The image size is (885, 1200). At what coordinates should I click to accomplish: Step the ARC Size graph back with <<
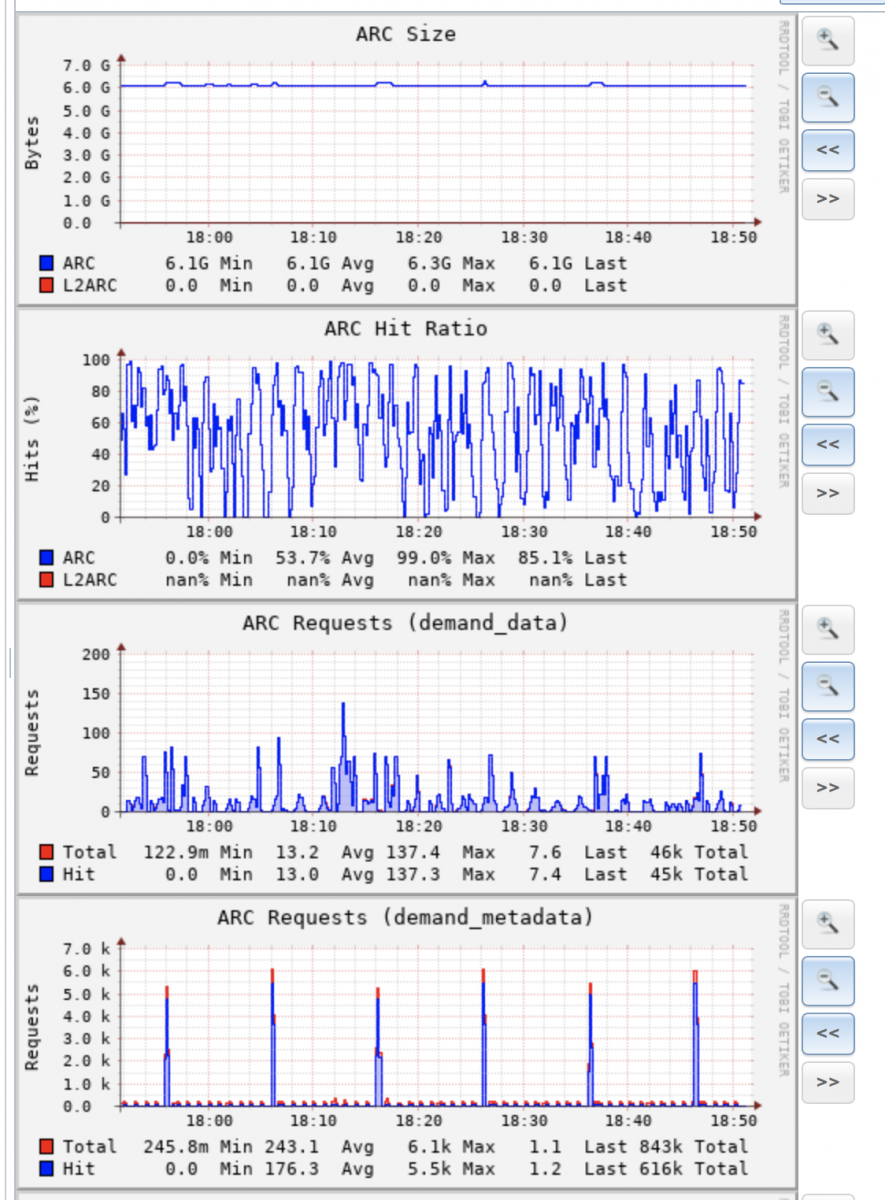(x=827, y=150)
